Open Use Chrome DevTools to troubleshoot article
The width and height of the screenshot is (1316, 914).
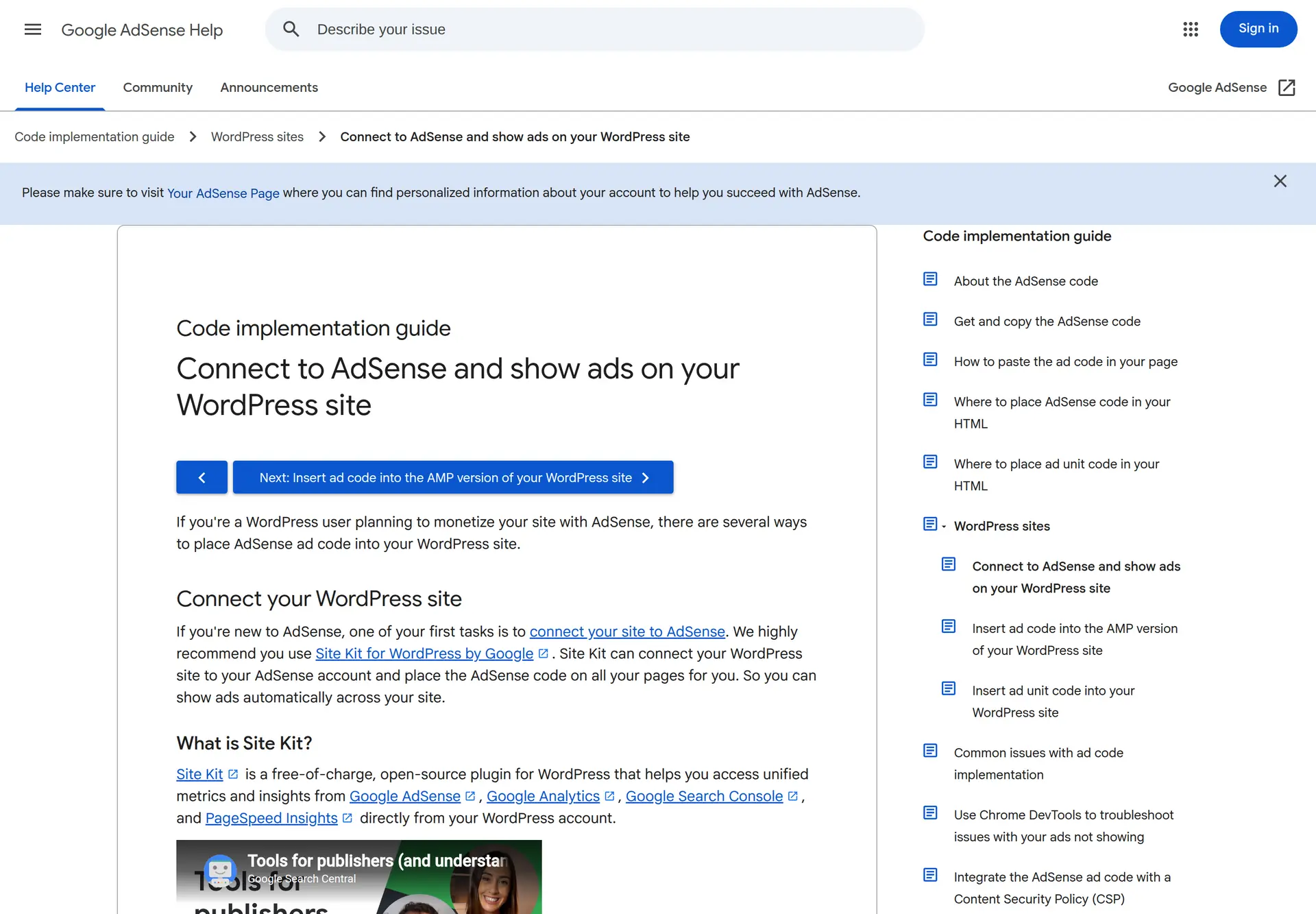pyautogui.click(x=1064, y=826)
